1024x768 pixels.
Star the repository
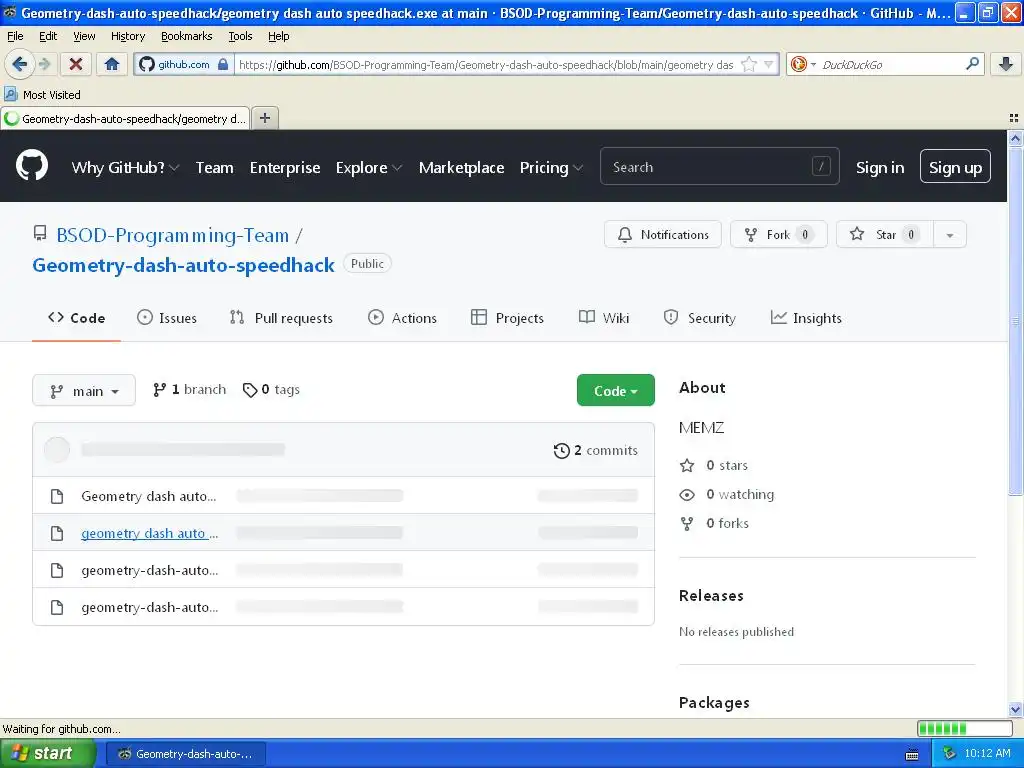885,234
